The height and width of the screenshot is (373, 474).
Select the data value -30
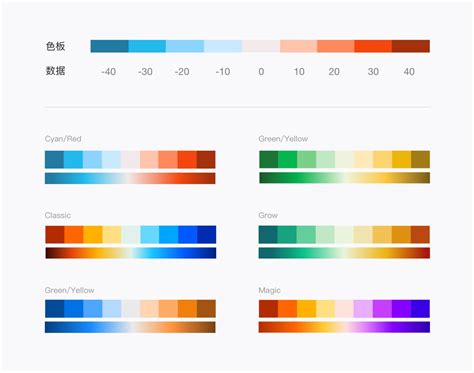point(145,72)
